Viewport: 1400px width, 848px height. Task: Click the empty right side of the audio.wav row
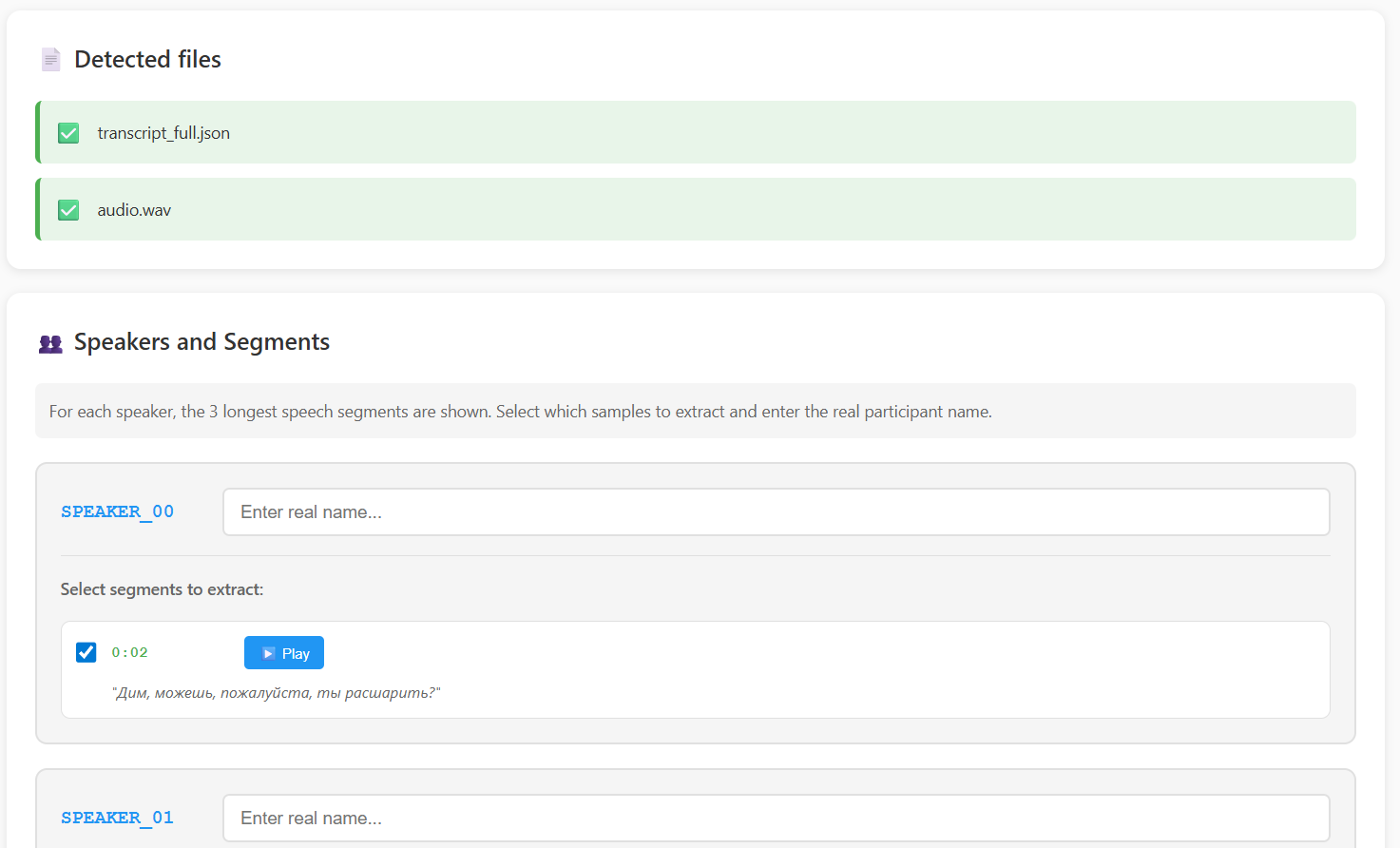click(x=950, y=210)
